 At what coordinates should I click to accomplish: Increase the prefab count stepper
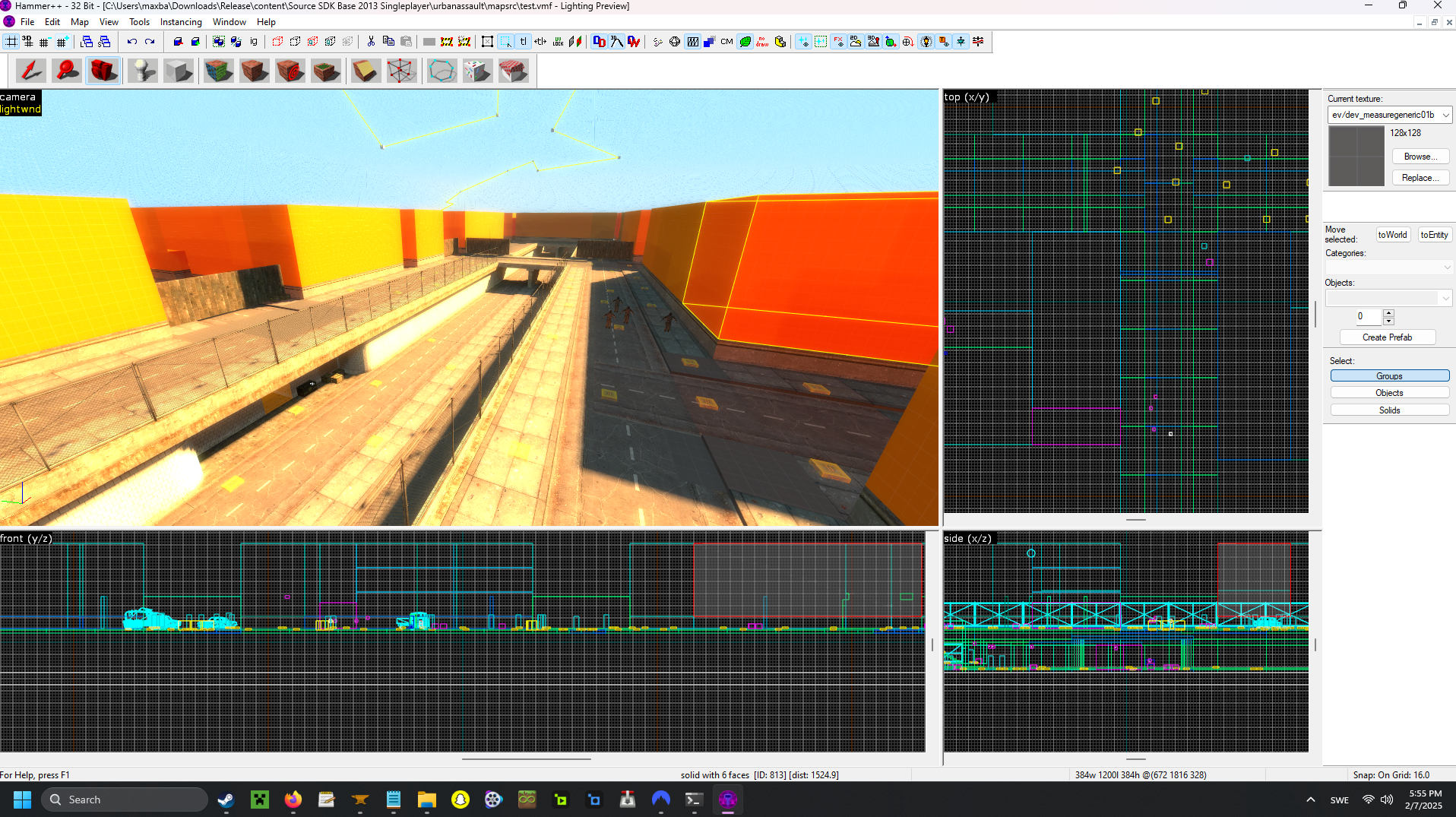coord(1388,312)
